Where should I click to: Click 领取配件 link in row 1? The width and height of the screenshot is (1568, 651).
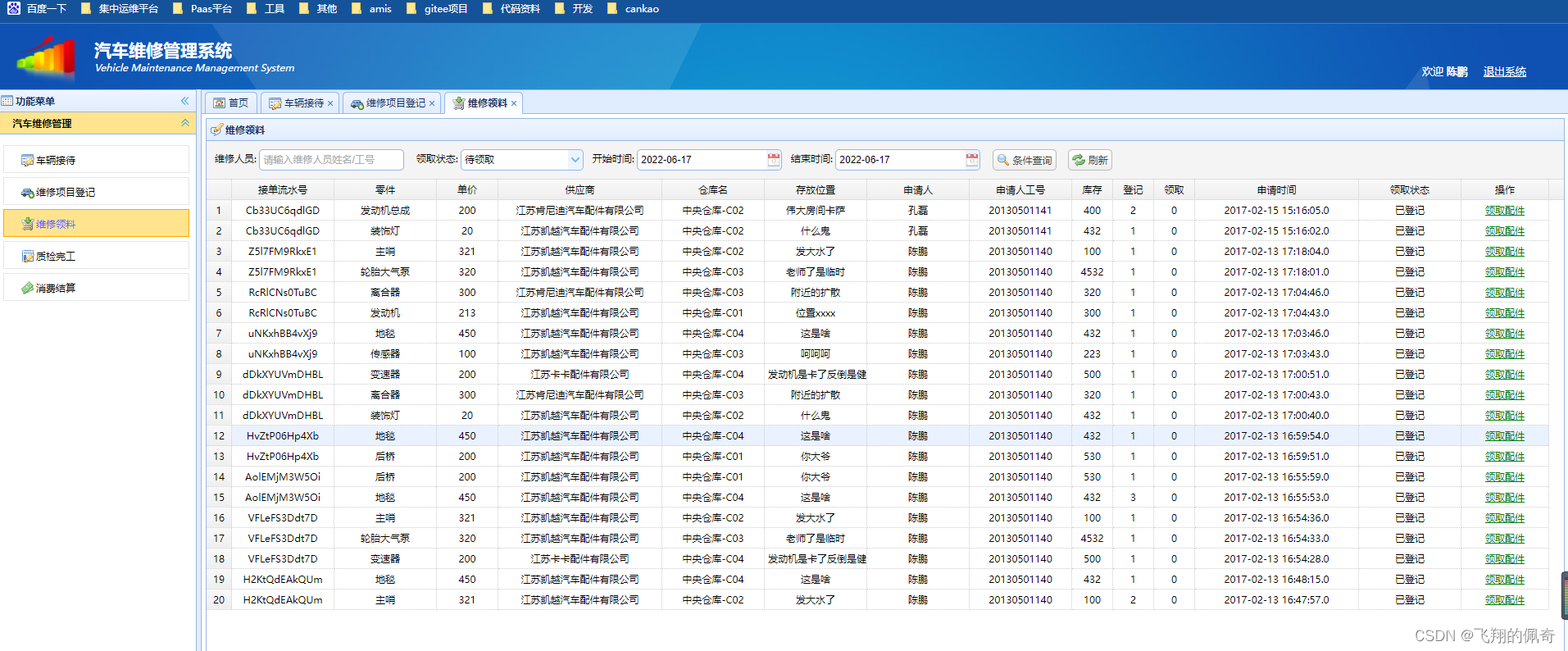pyautogui.click(x=1505, y=211)
